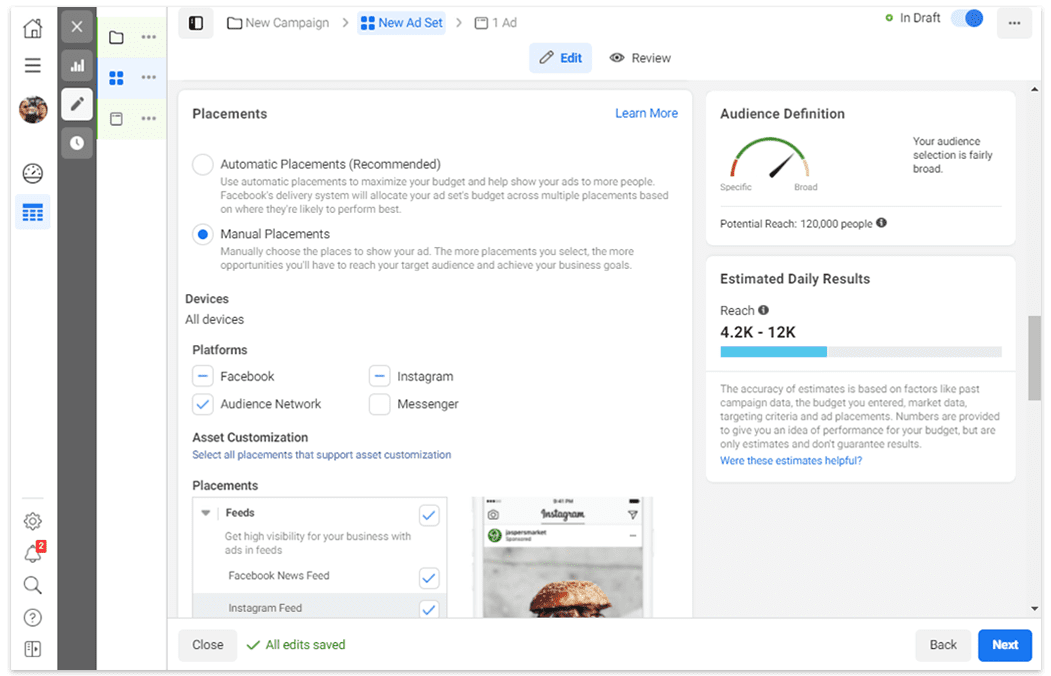Open ellipsis menu for New Ad Set row
Screen dimensions: 1051x676
(148, 77)
